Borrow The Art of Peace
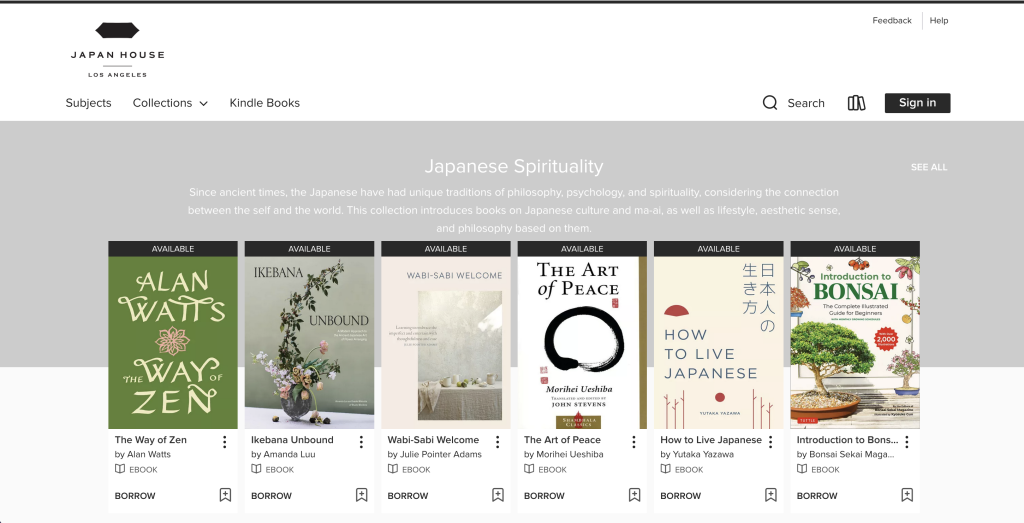The width and height of the screenshot is (1024, 523). click(x=544, y=496)
